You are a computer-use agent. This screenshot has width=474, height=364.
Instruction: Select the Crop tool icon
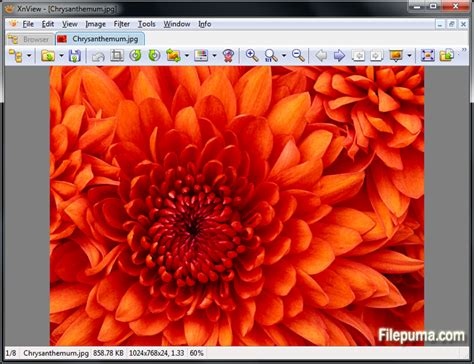pyautogui.click(x=117, y=55)
